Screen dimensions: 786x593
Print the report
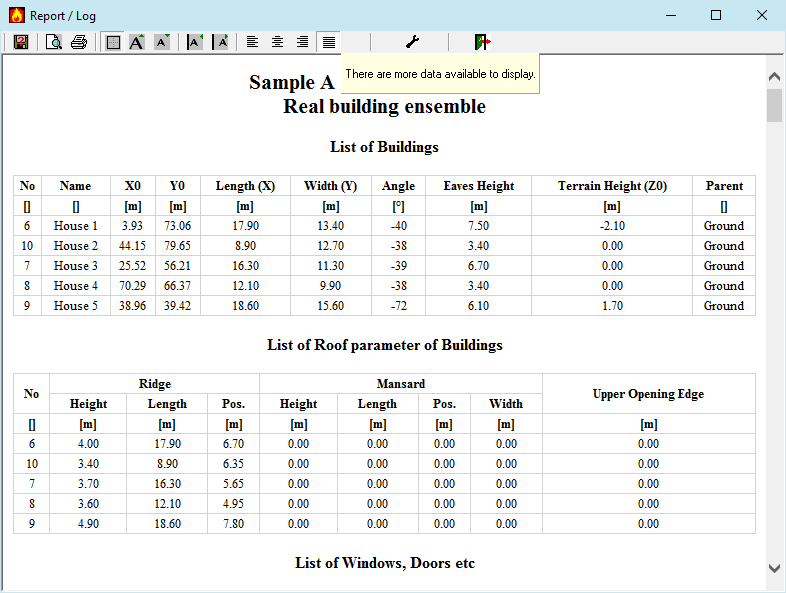79,42
